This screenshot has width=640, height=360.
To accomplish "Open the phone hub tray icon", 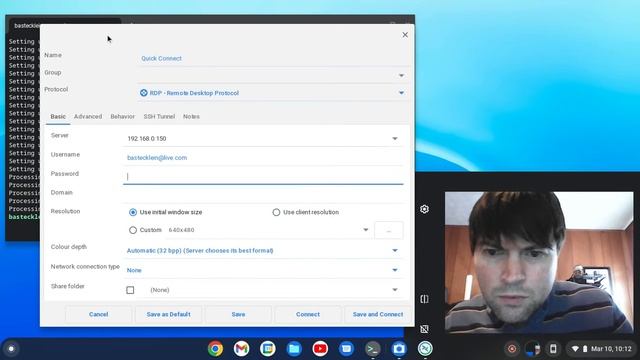I will (x=553, y=349).
